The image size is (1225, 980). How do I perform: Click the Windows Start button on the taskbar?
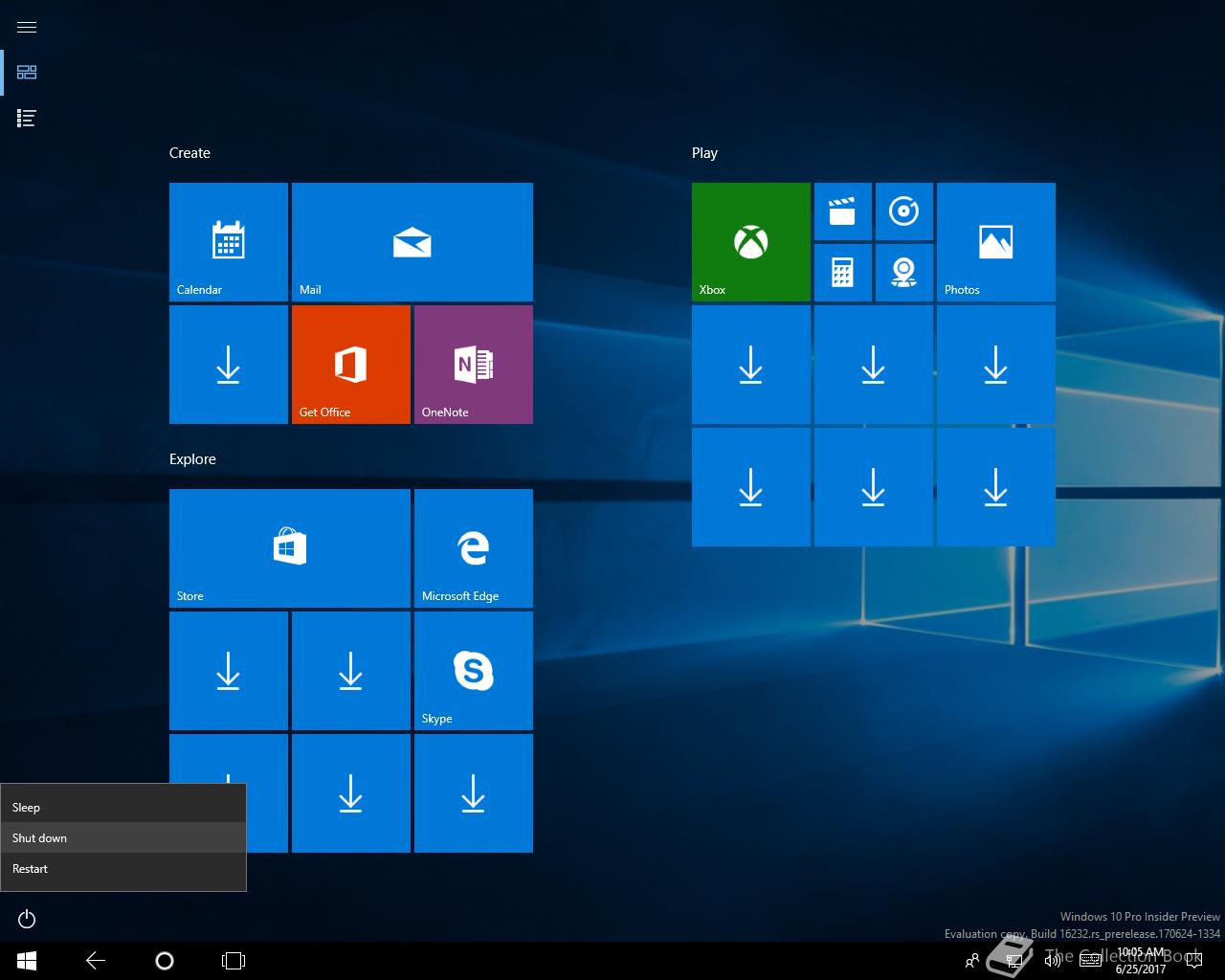click(x=27, y=961)
